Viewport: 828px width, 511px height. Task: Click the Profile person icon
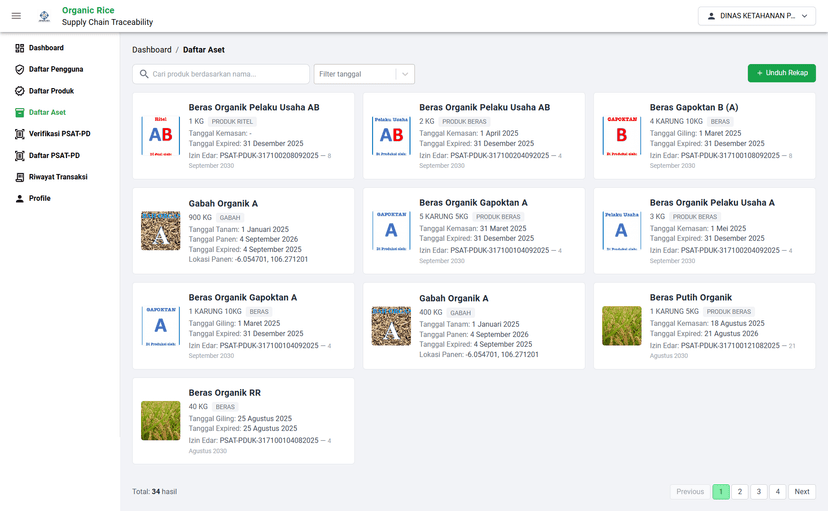(19, 199)
